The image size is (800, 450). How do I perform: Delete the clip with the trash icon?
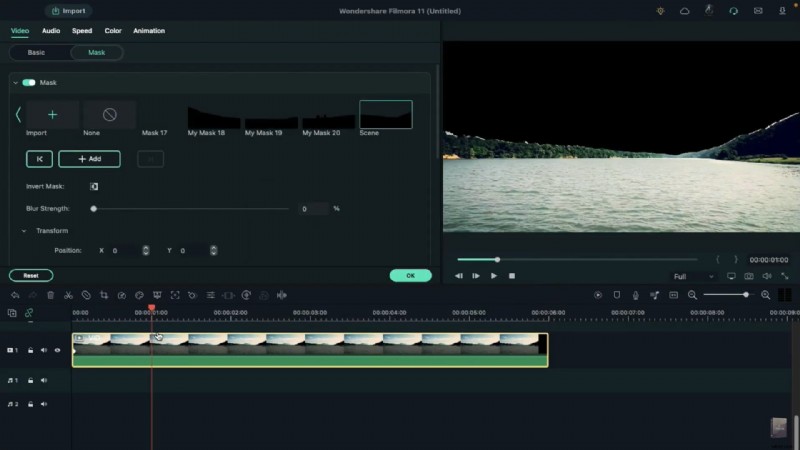50,295
